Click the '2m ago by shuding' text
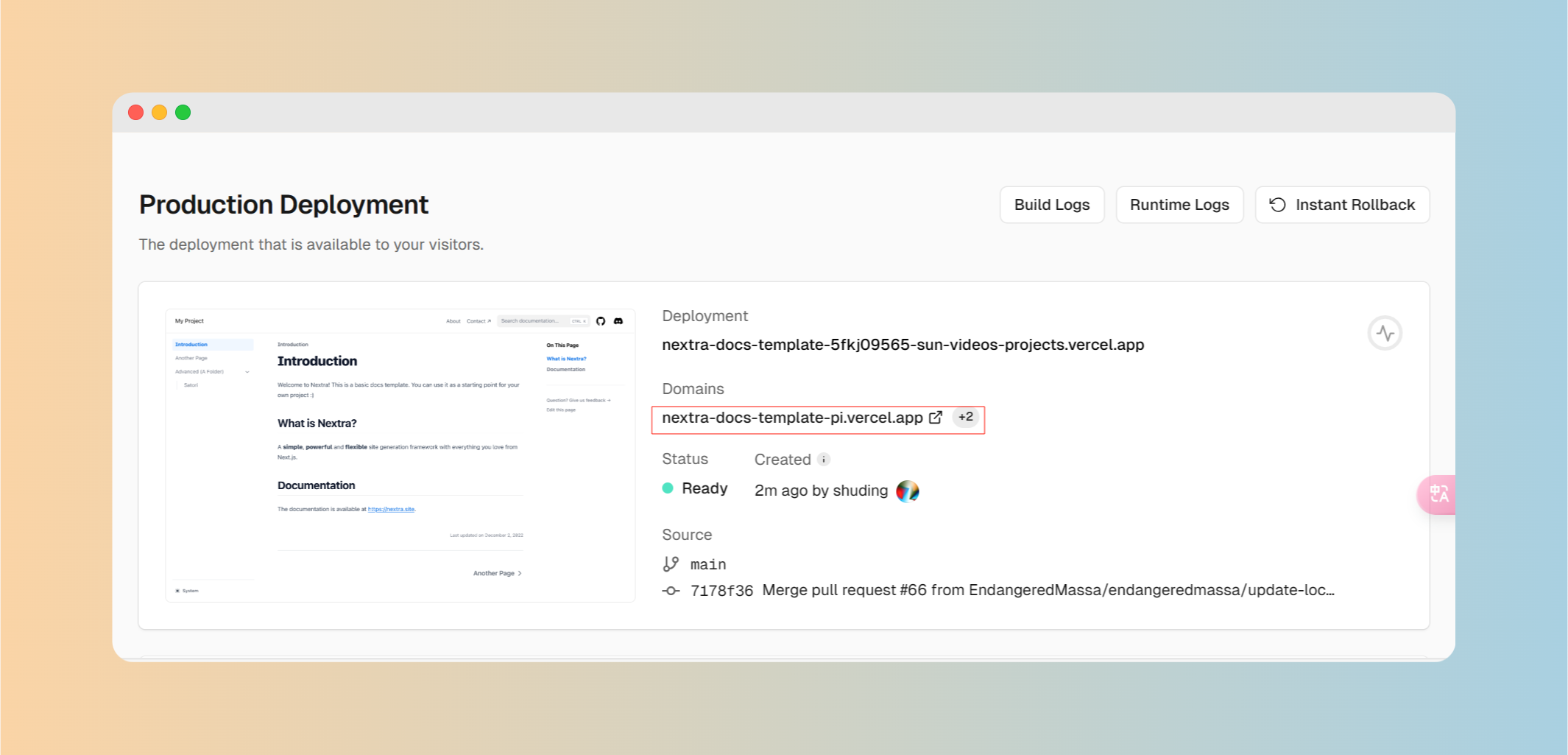 point(821,491)
